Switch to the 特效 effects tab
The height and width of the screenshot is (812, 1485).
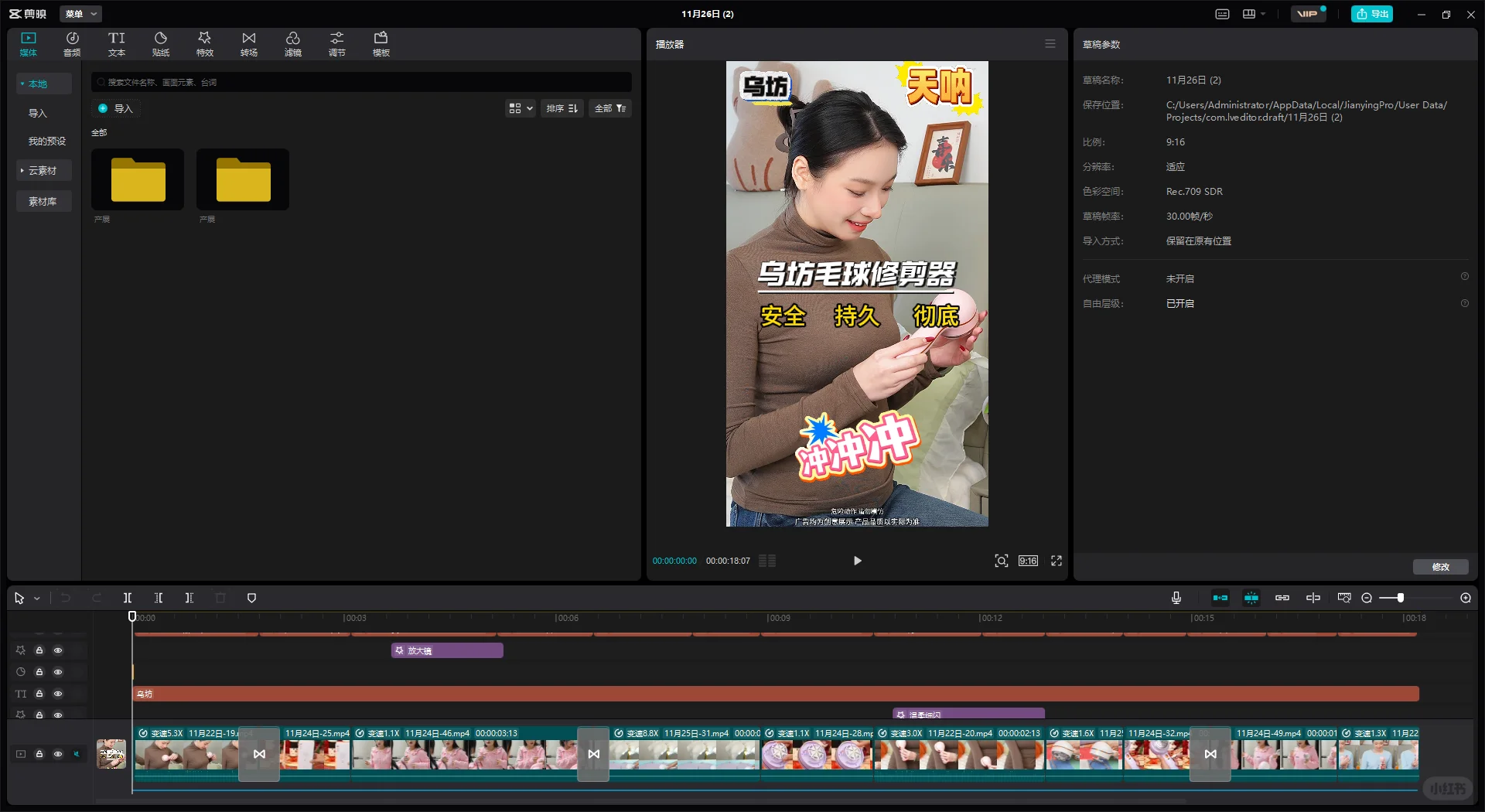pos(205,44)
